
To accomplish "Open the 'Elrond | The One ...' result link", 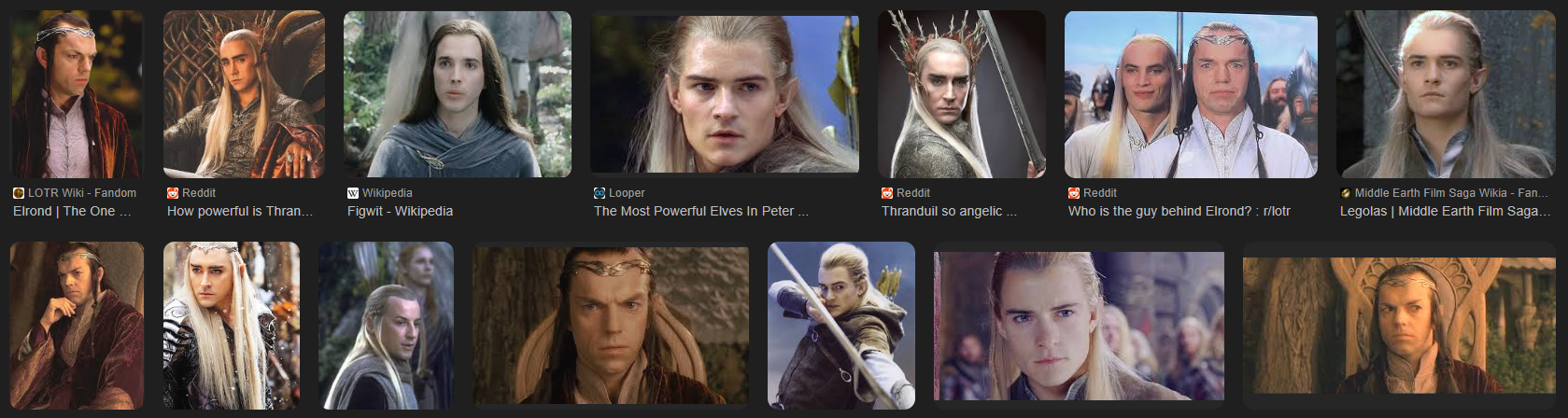I will tap(72, 211).
